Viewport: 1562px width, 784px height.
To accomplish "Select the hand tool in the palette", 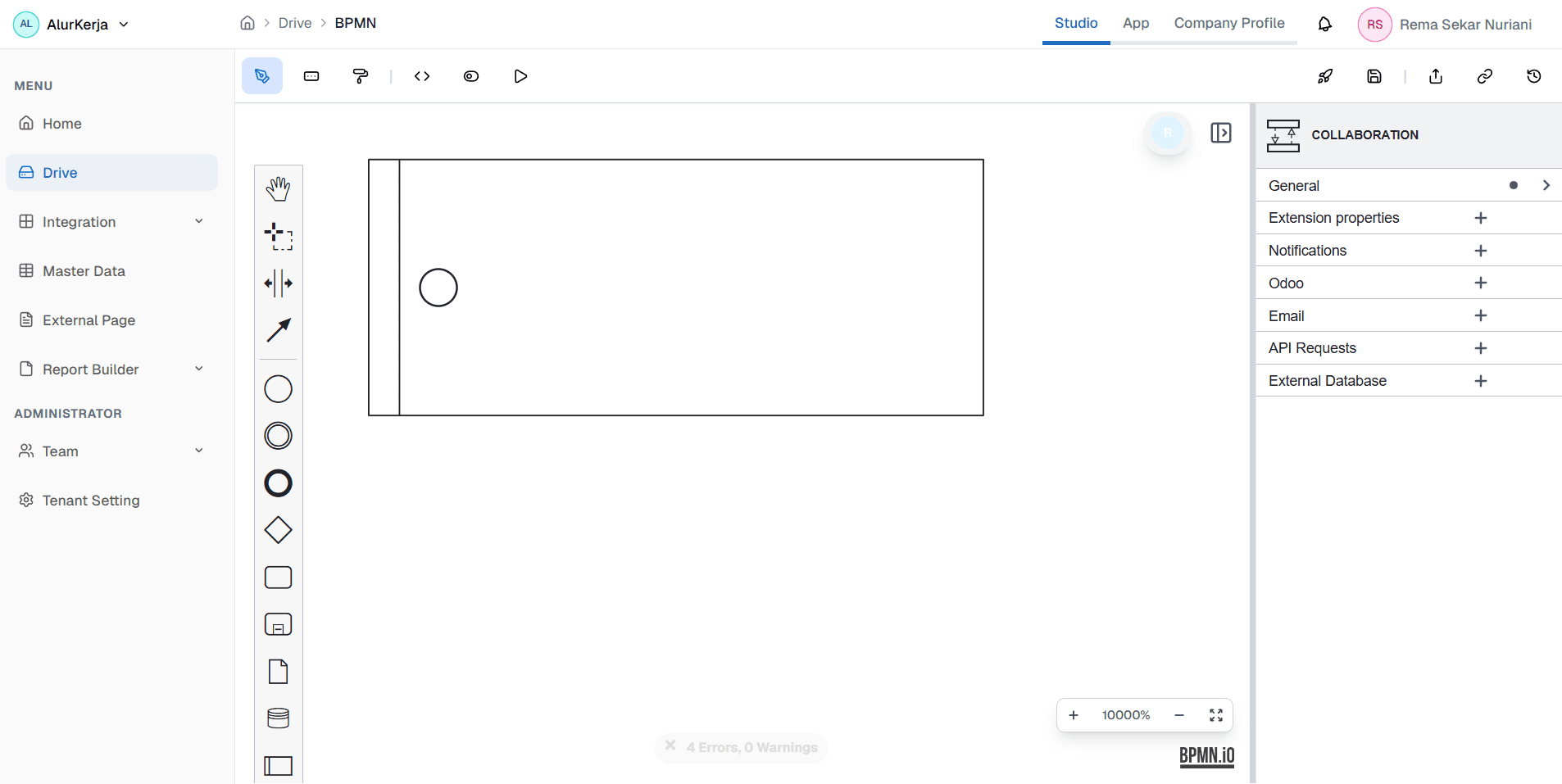I will (x=278, y=188).
